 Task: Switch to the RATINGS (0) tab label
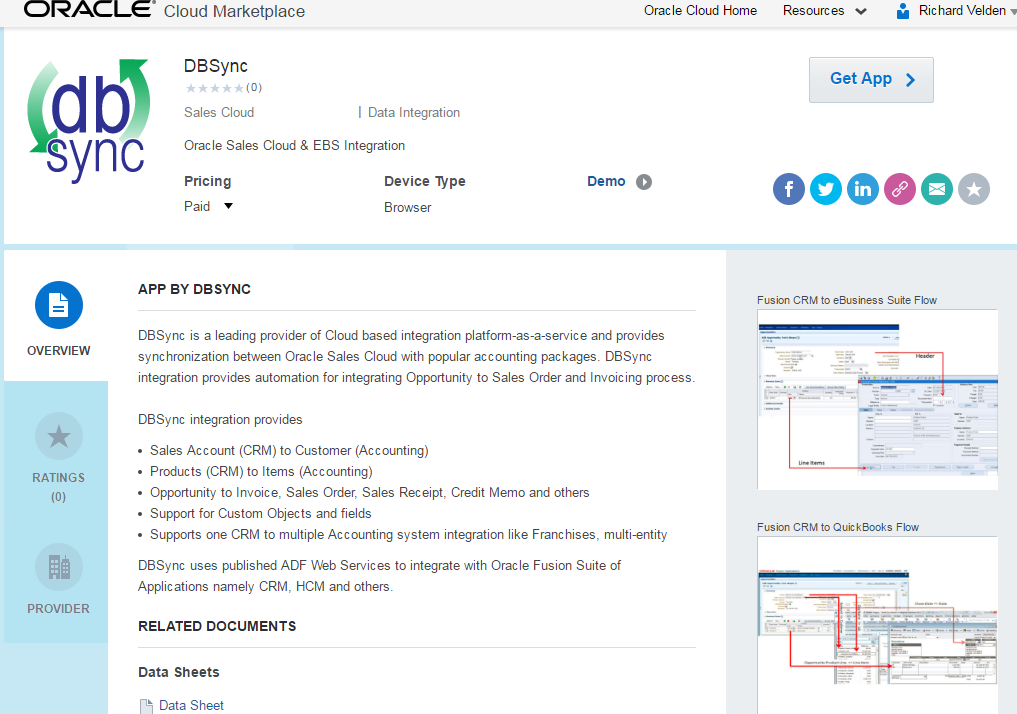pyautogui.click(x=58, y=487)
